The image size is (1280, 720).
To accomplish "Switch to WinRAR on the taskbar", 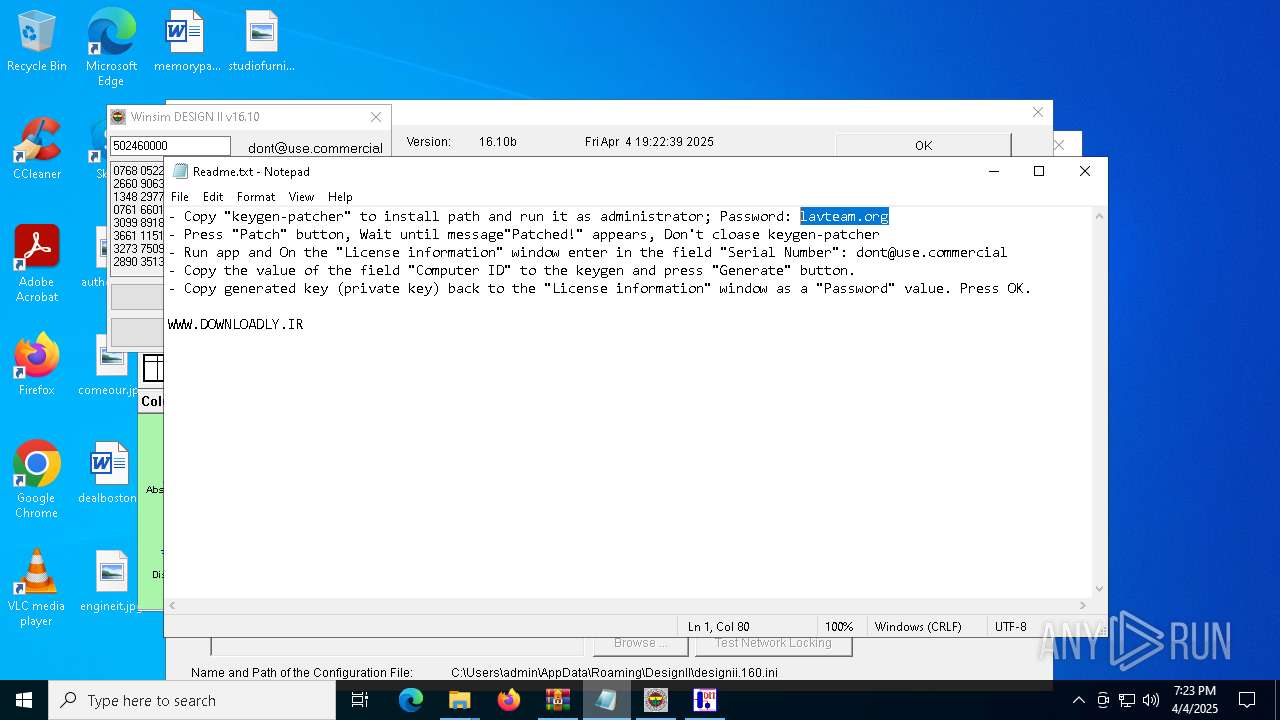I will (558, 700).
